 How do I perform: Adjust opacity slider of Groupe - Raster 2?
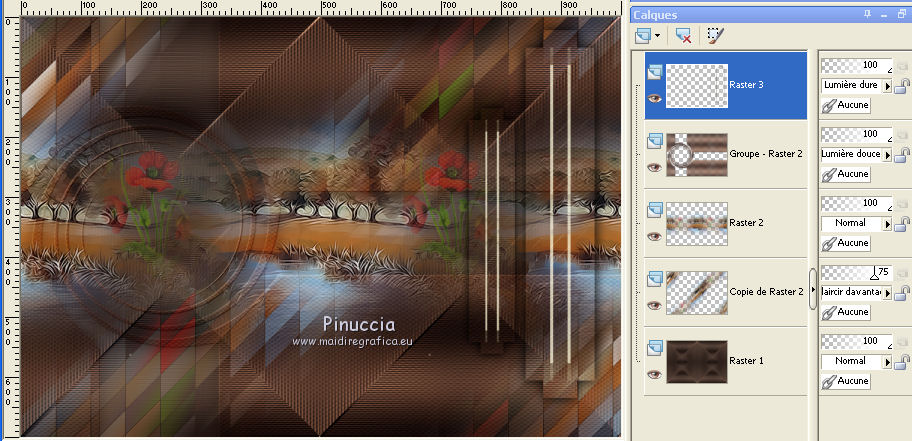857,134
